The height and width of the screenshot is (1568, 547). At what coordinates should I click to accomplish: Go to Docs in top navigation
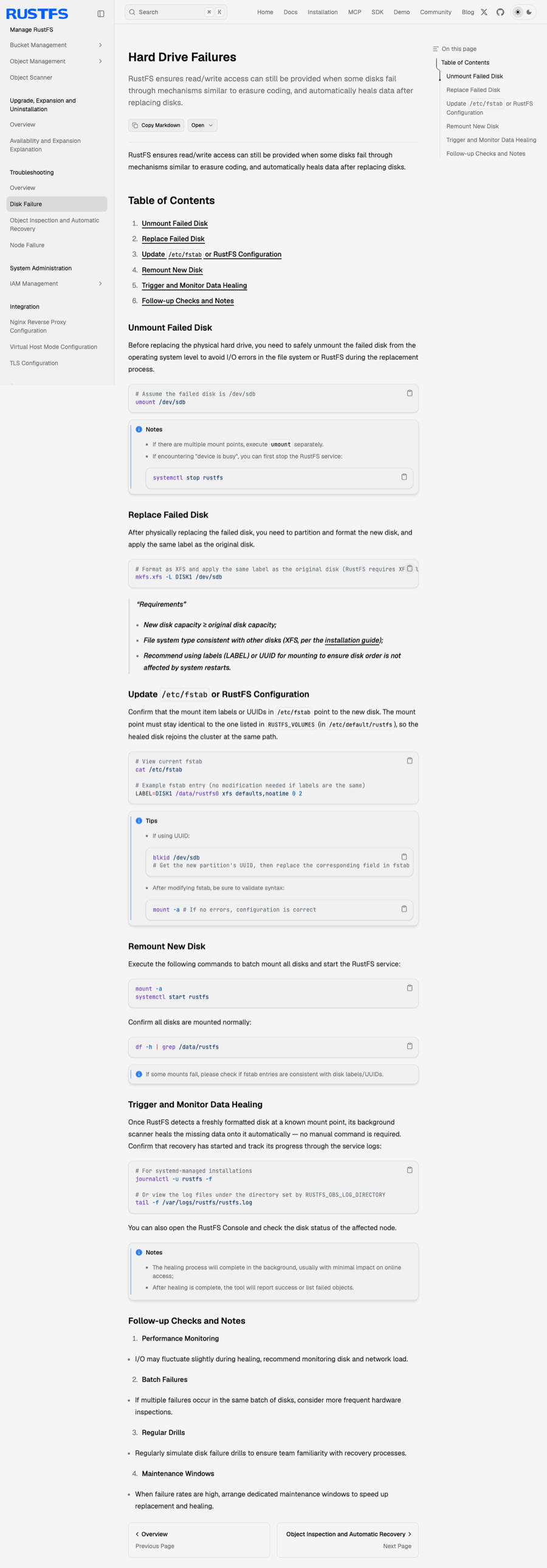(291, 12)
